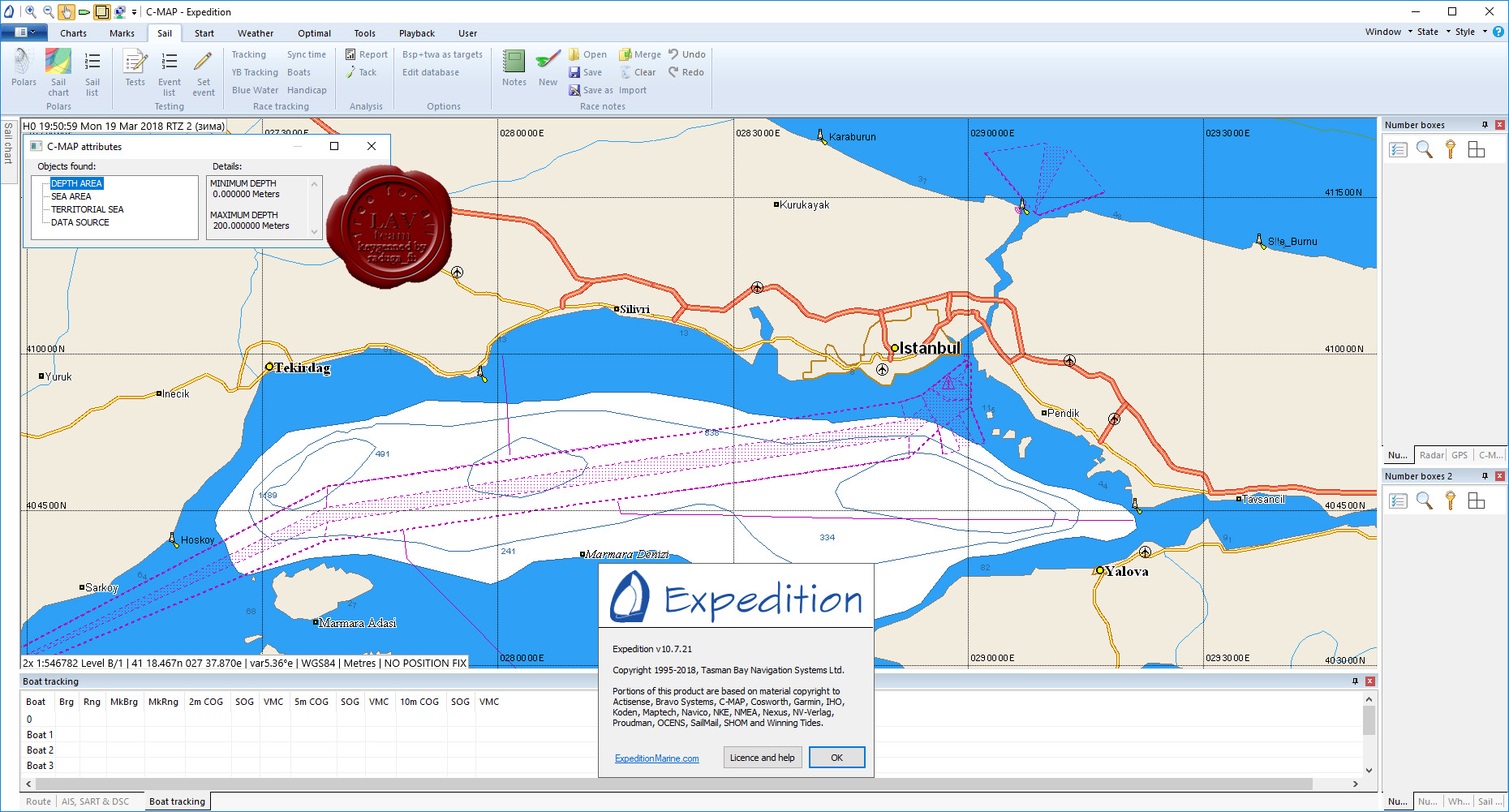
Task: Select DATA SOURCE object
Action: tap(80, 222)
